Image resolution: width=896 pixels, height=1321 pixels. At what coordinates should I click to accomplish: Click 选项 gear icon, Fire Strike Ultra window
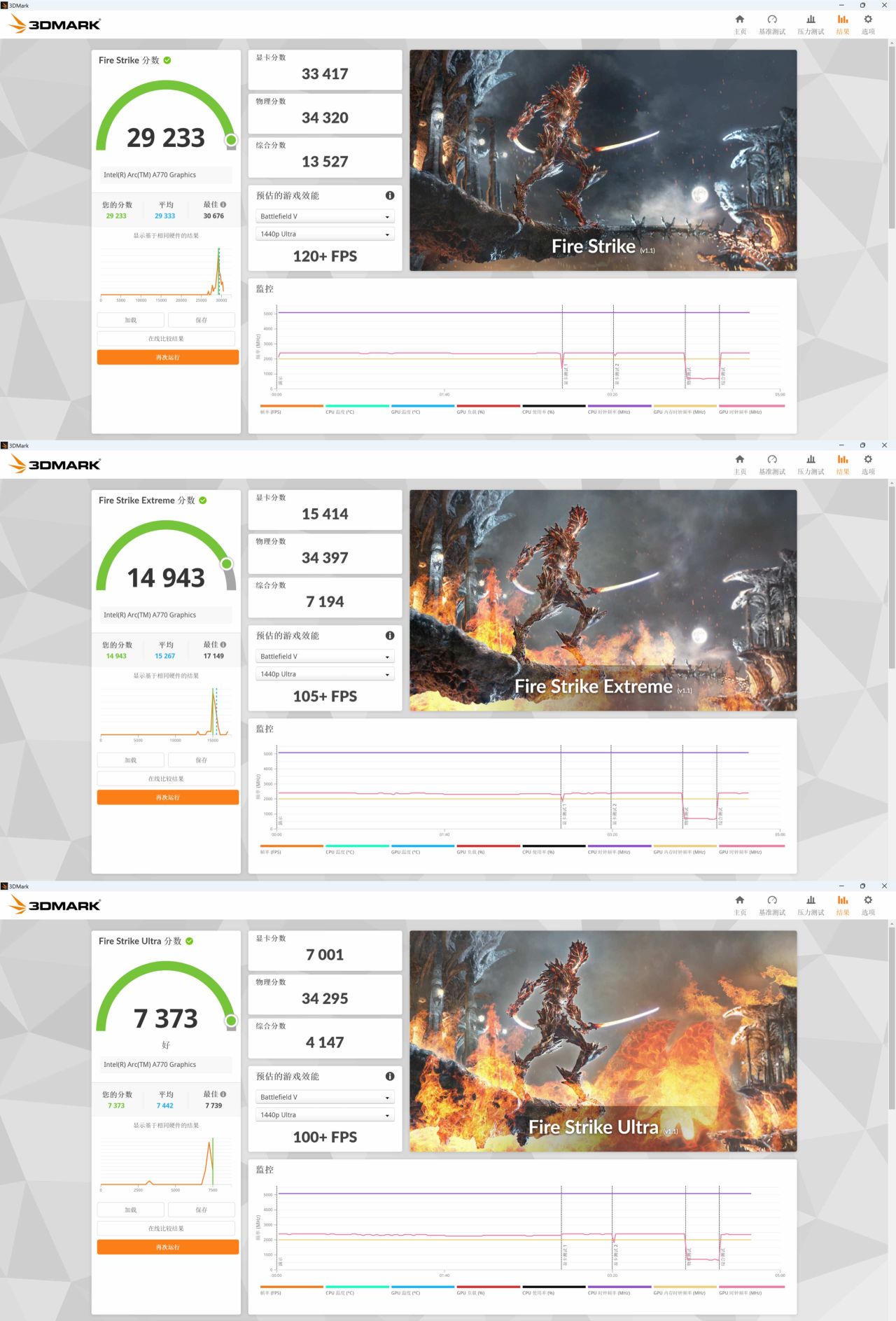tap(868, 900)
